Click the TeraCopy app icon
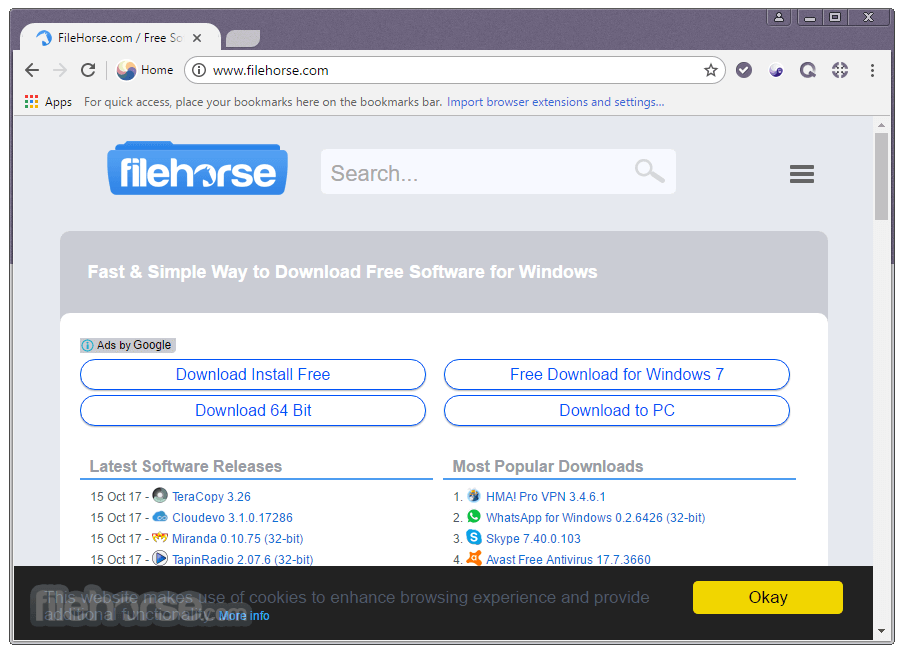 pos(160,495)
